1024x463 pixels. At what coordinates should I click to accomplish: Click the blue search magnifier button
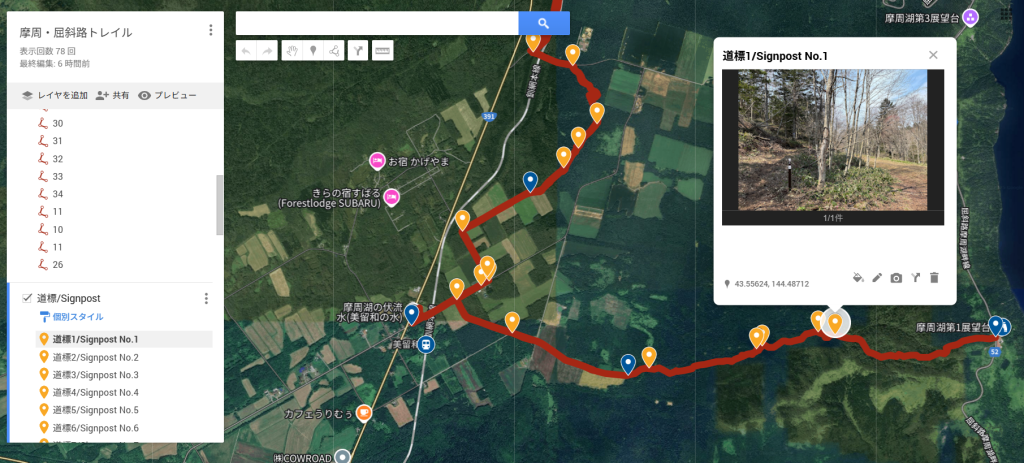(x=543, y=24)
